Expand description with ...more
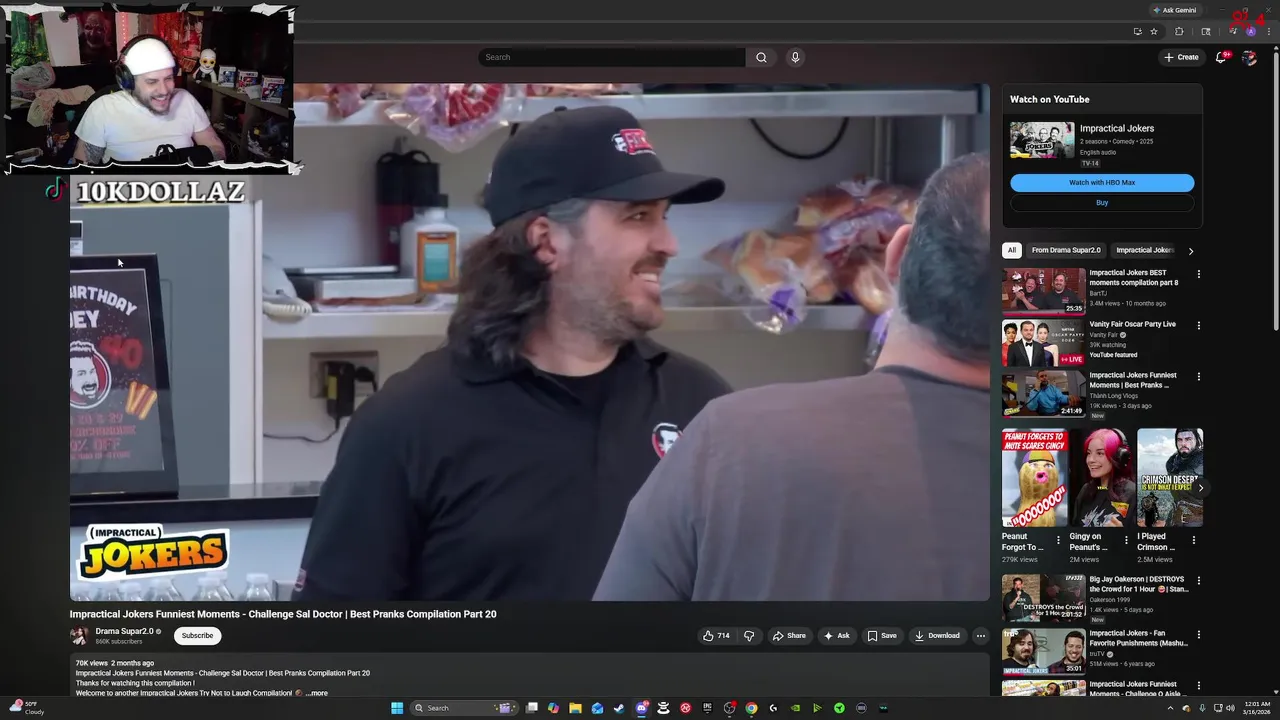The height and width of the screenshot is (720, 1280). point(316,693)
